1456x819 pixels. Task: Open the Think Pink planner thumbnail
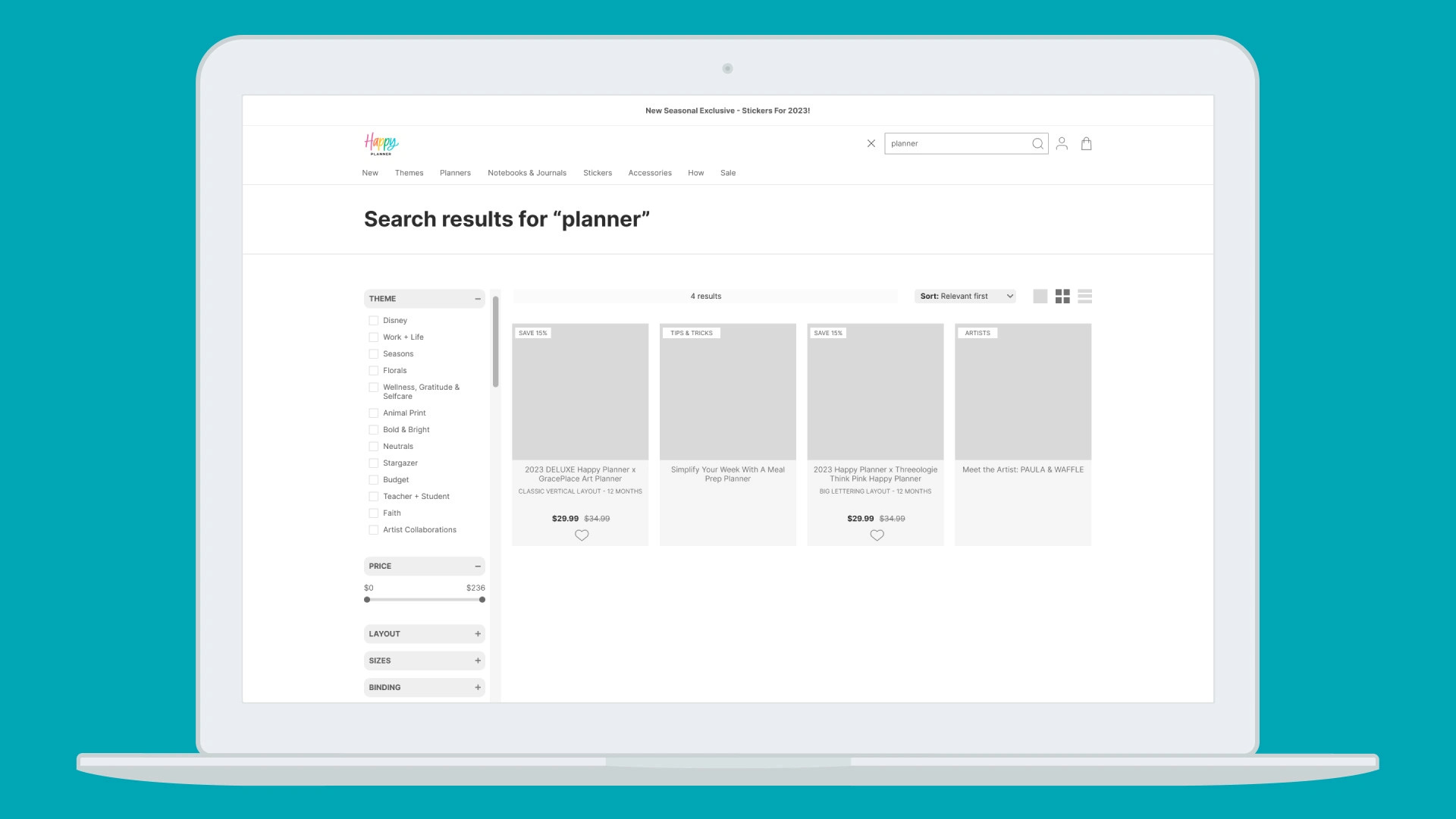point(875,391)
